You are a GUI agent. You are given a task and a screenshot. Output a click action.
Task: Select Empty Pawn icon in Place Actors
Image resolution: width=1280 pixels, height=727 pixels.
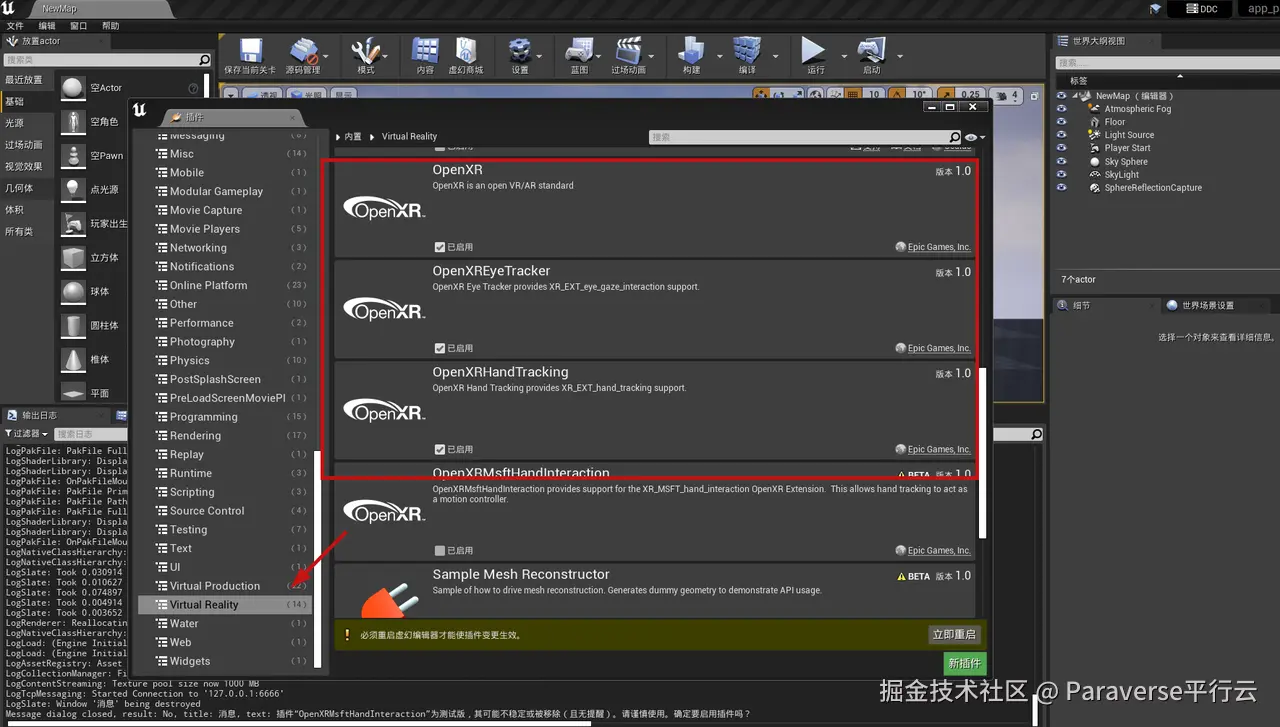[73, 156]
